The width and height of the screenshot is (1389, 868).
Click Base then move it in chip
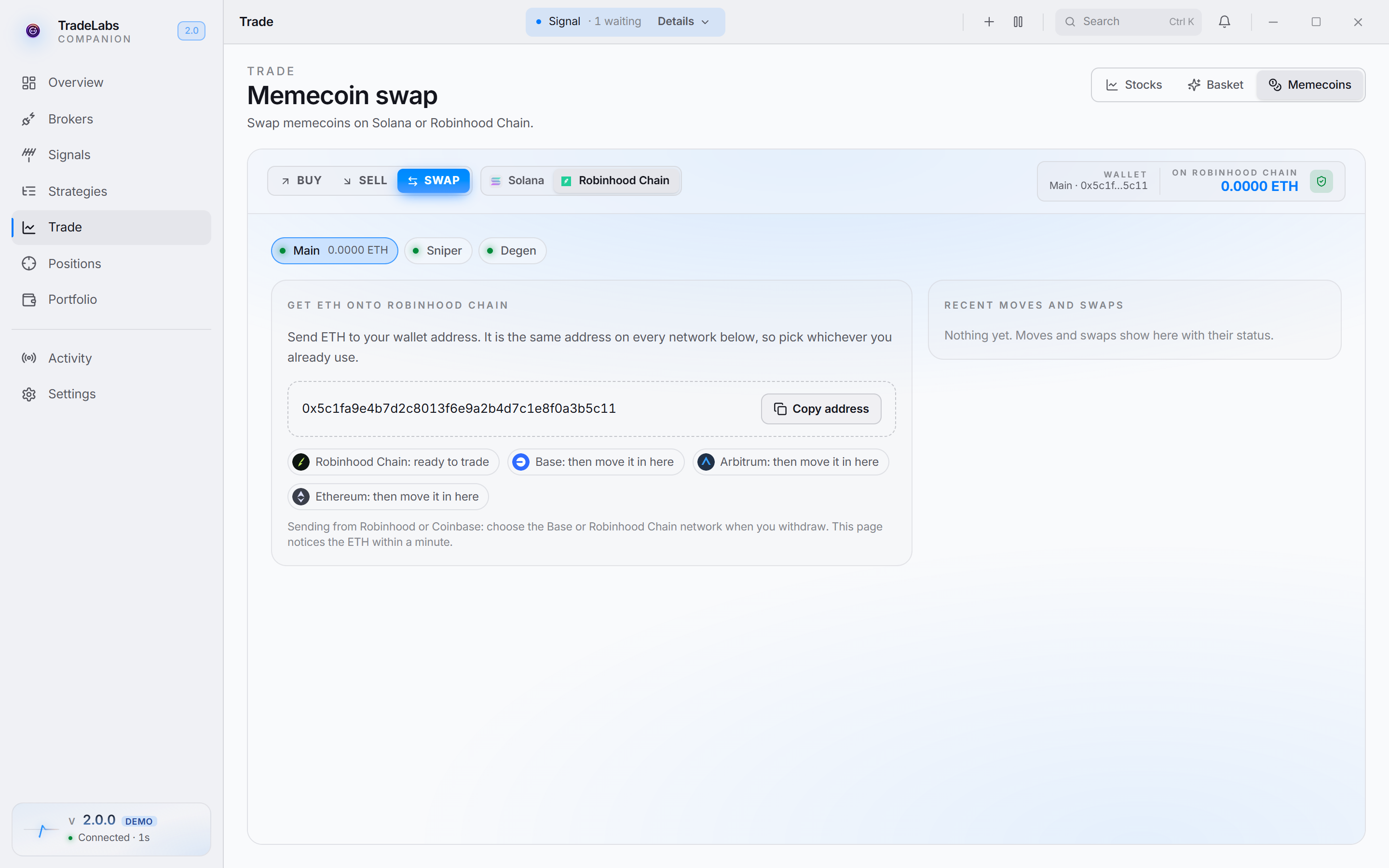pyautogui.click(x=596, y=462)
